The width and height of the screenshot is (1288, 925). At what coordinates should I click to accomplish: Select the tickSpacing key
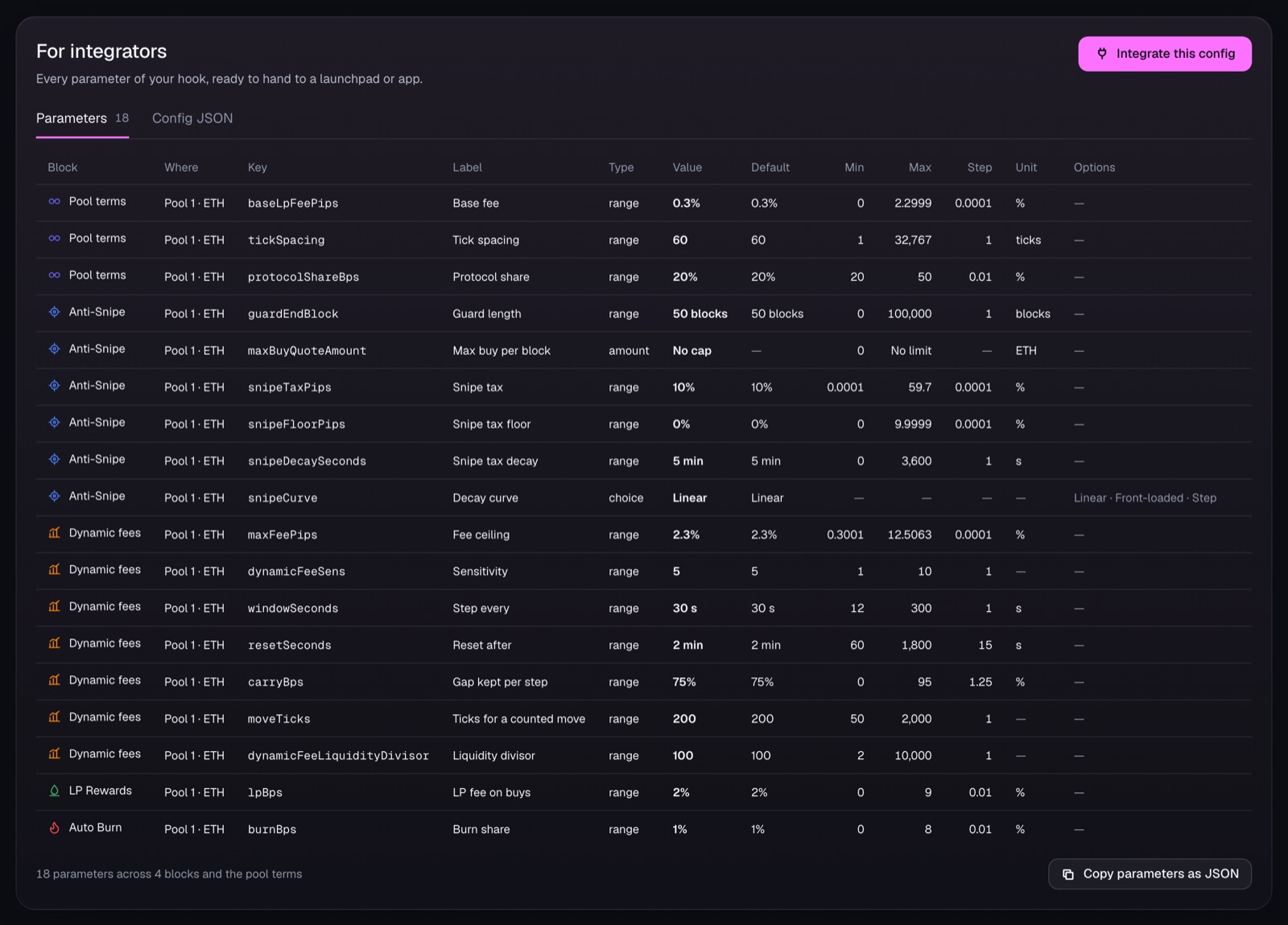pos(286,241)
